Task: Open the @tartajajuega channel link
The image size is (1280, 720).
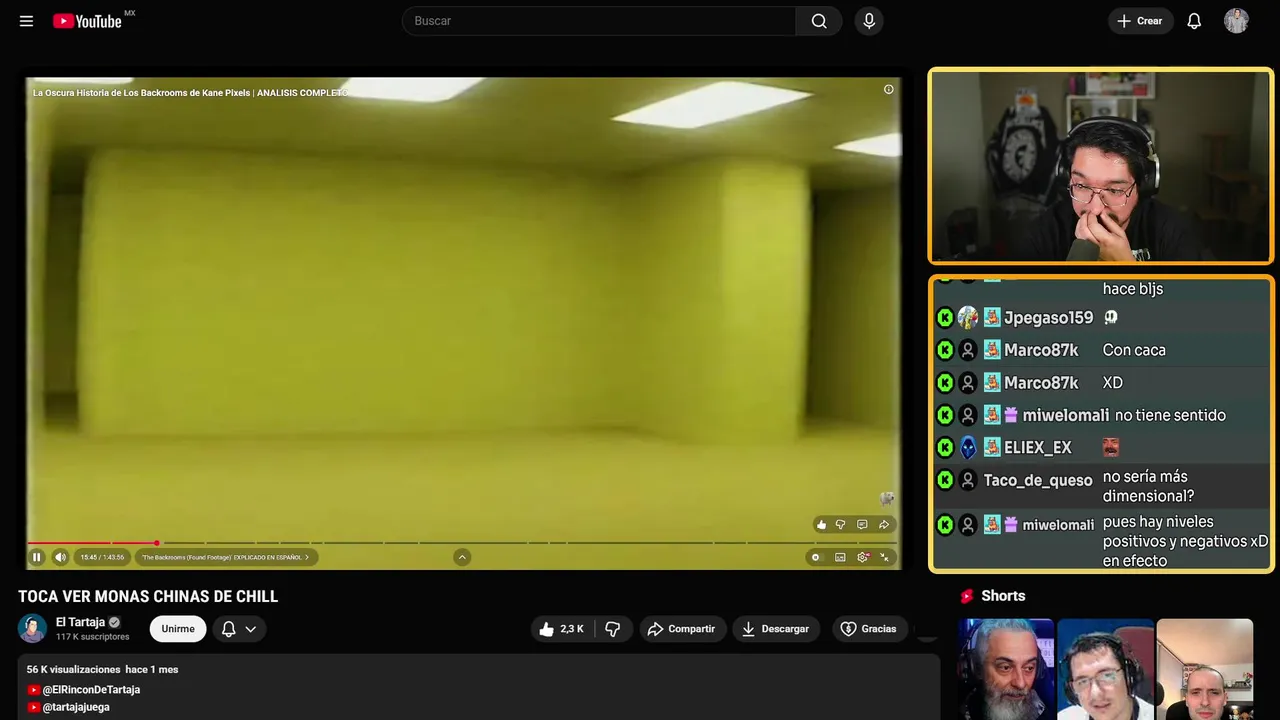Action: [76, 707]
